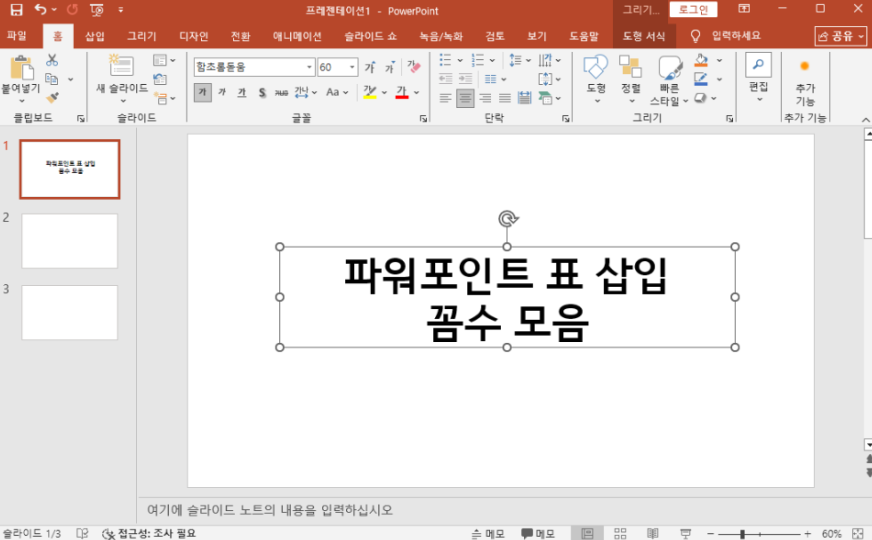The image size is (872, 540).
Task: Click the zoom slider handle
Action: click(742, 534)
